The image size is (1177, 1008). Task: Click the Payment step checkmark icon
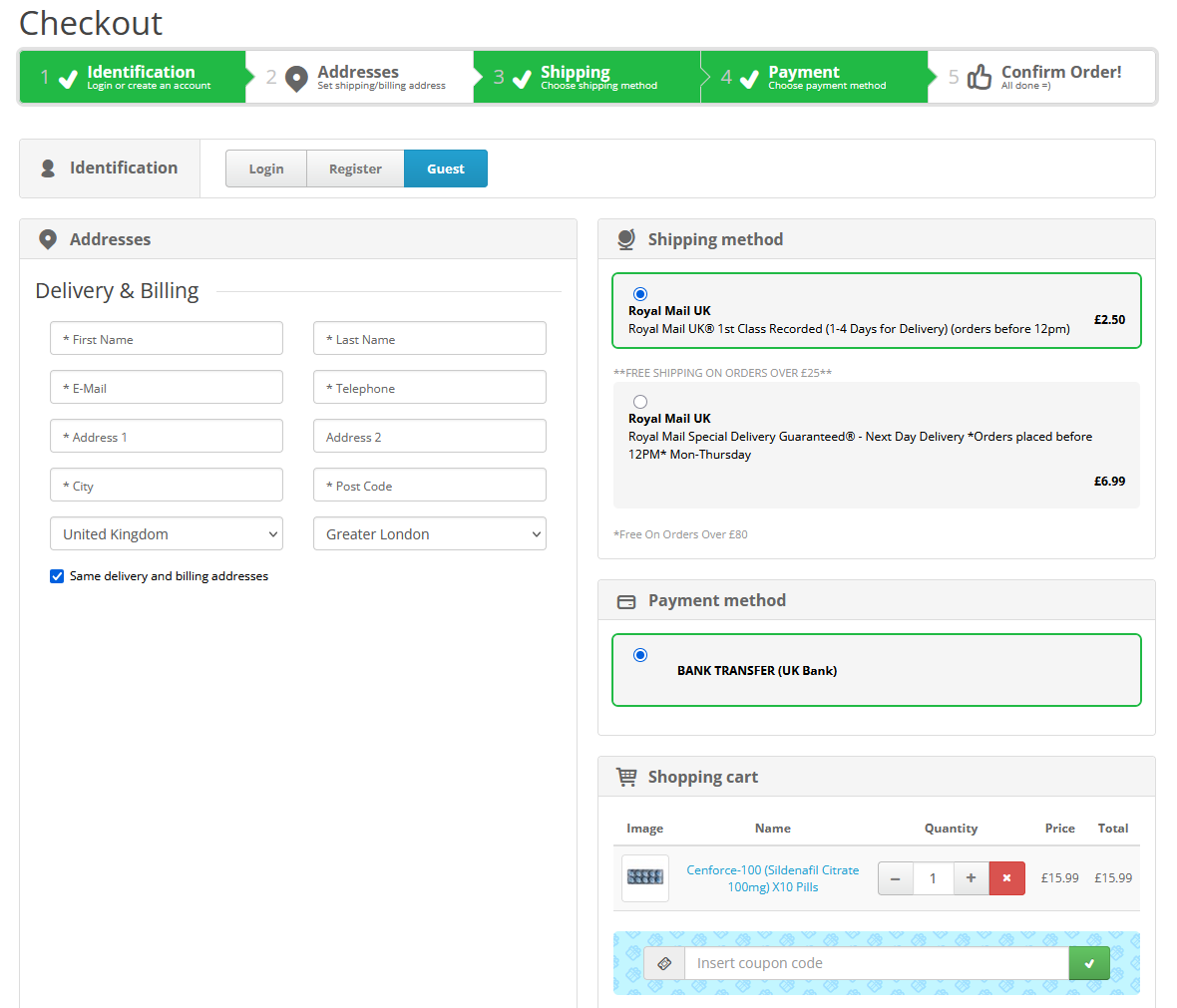(x=749, y=78)
